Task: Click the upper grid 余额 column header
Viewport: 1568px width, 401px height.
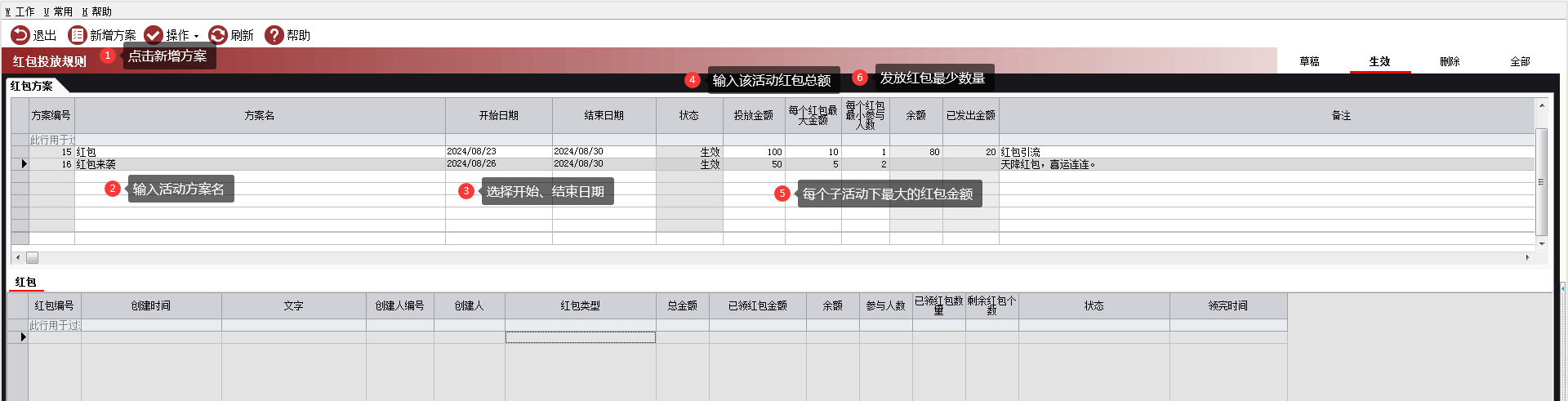Action: coord(916,115)
